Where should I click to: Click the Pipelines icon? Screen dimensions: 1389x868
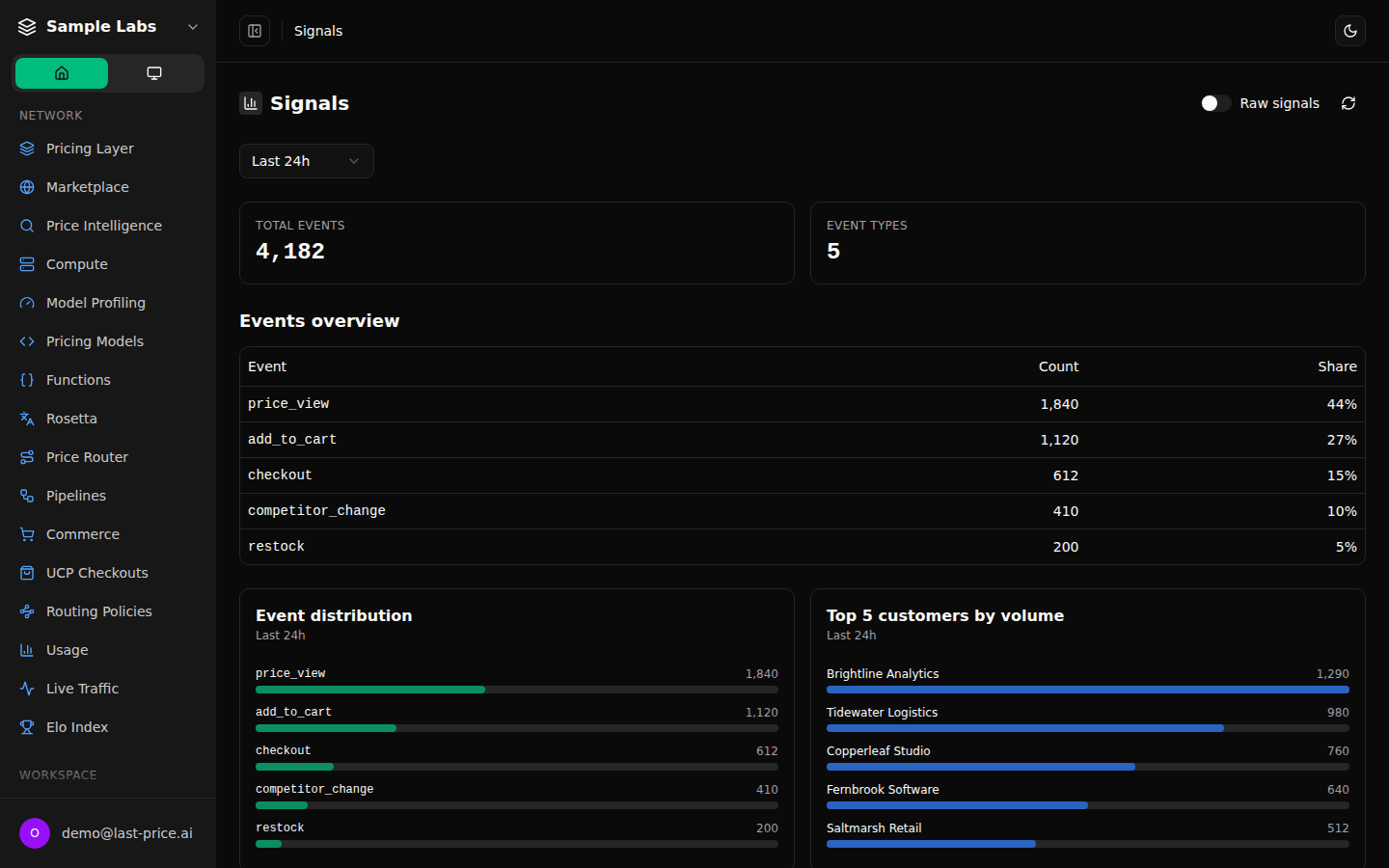tap(27, 496)
